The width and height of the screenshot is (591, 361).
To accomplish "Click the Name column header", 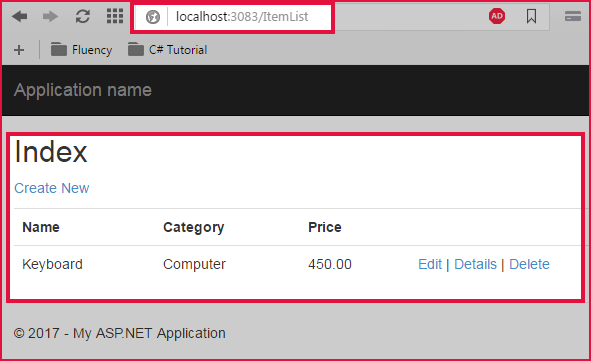I will tap(41, 227).
